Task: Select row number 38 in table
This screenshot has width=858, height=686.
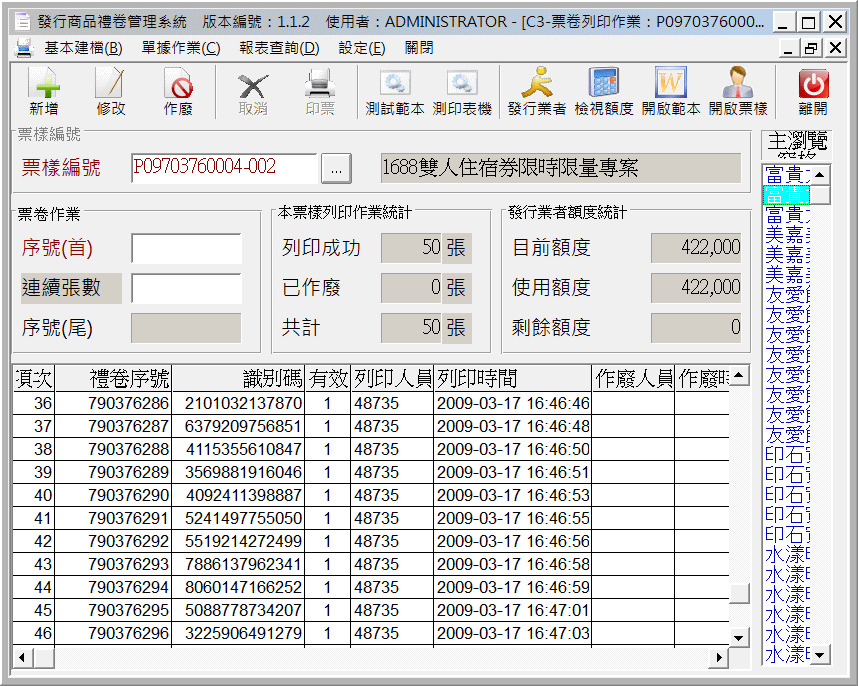Action: click(x=34, y=450)
